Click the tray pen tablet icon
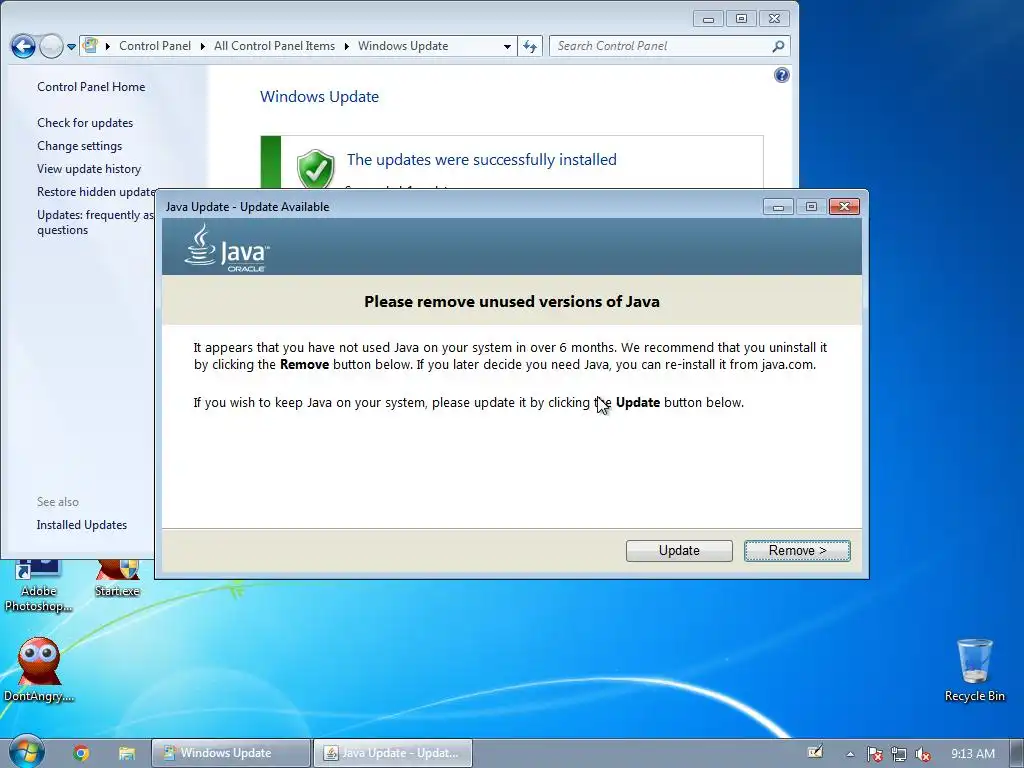This screenshot has height=768, width=1024. click(815, 752)
